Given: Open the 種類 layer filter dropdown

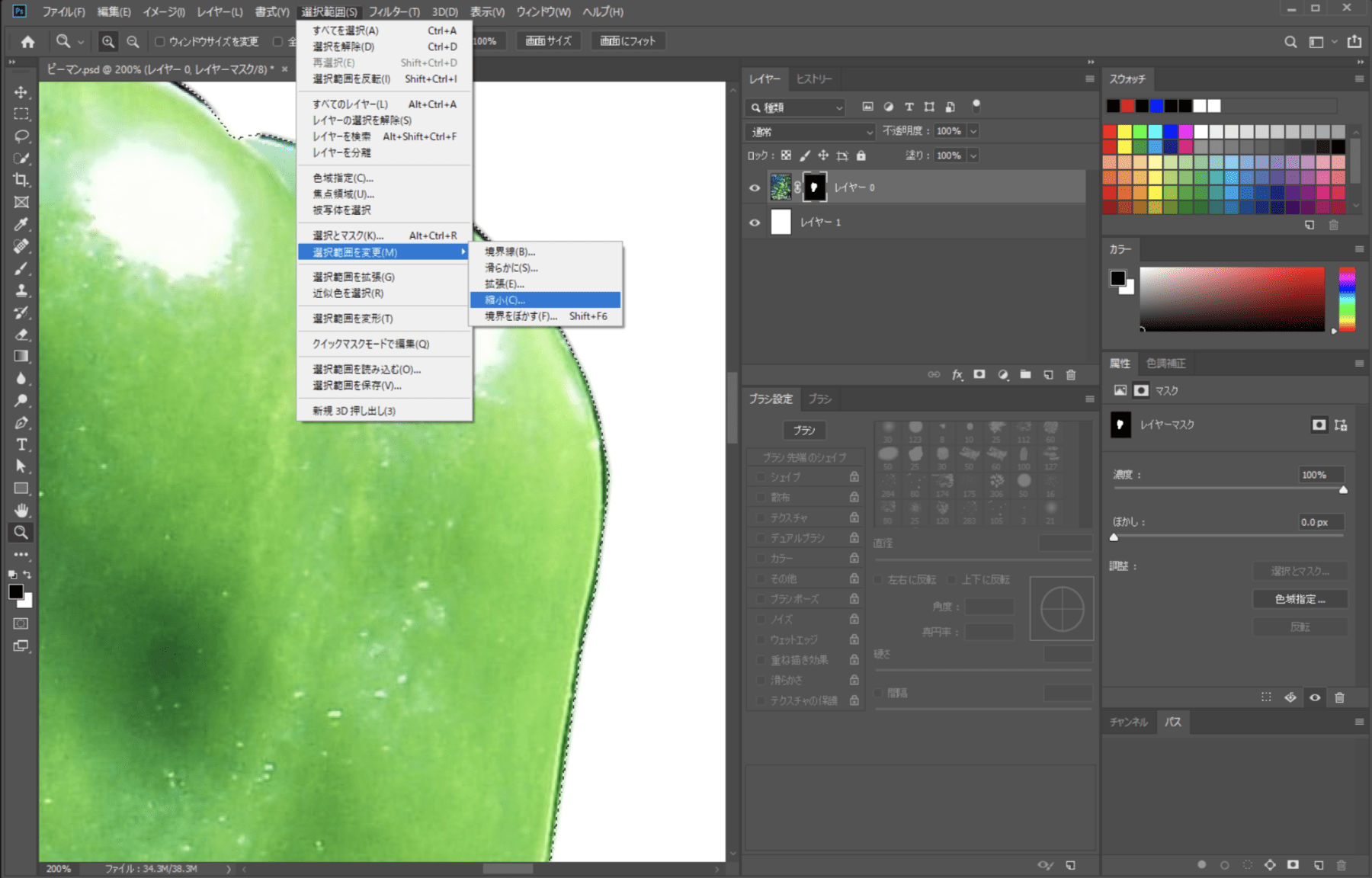Looking at the screenshot, I should (797, 107).
